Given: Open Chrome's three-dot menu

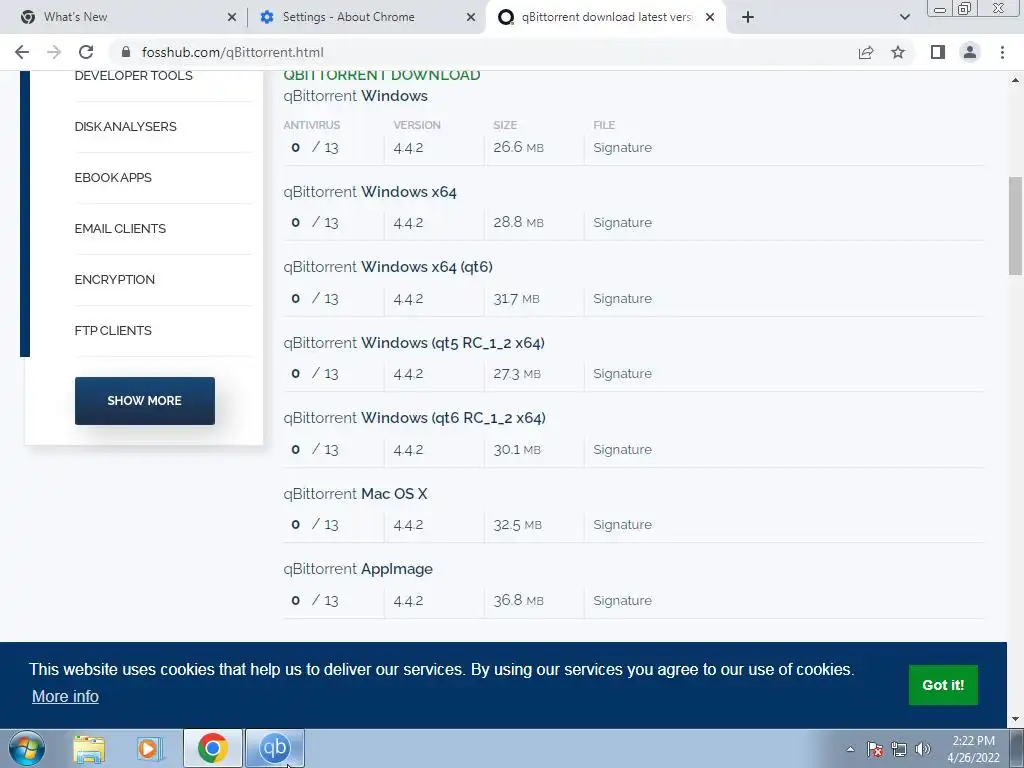Looking at the screenshot, I should [x=1002, y=52].
